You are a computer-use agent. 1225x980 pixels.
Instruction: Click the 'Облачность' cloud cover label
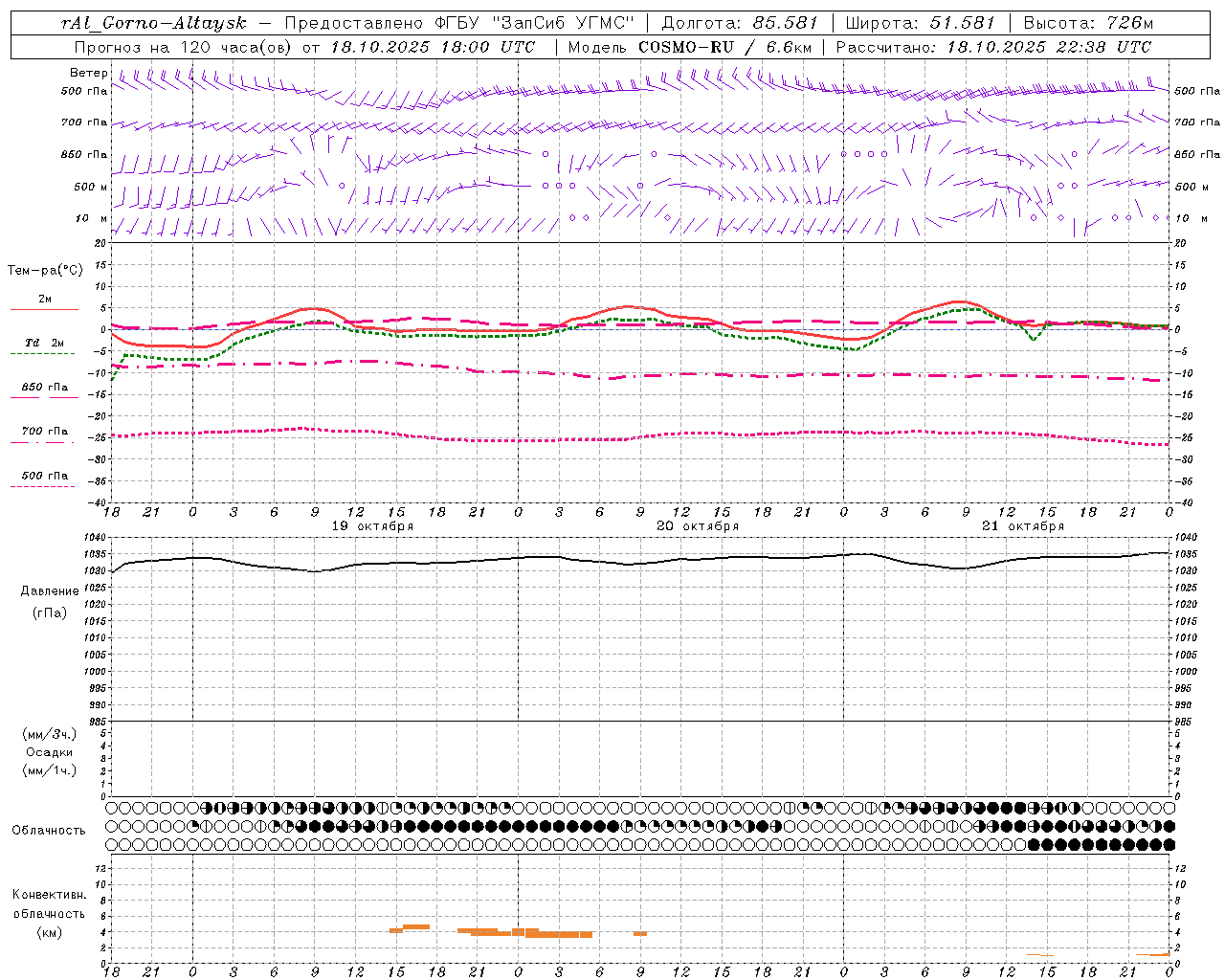pyautogui.click(x=49, y=831)
